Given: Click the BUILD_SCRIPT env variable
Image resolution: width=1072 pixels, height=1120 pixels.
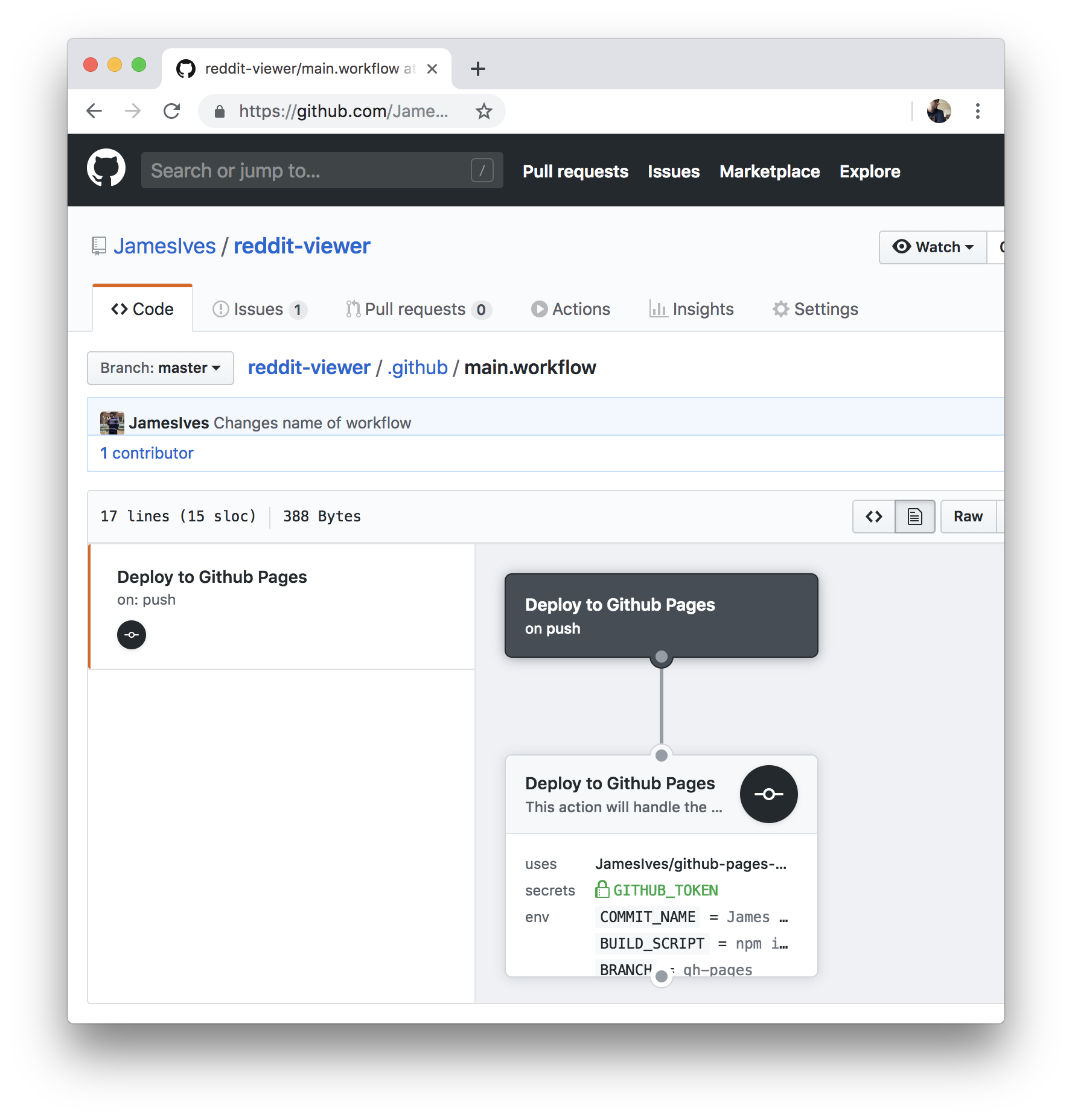Looking at the screenshot, I should coord(652,944).
